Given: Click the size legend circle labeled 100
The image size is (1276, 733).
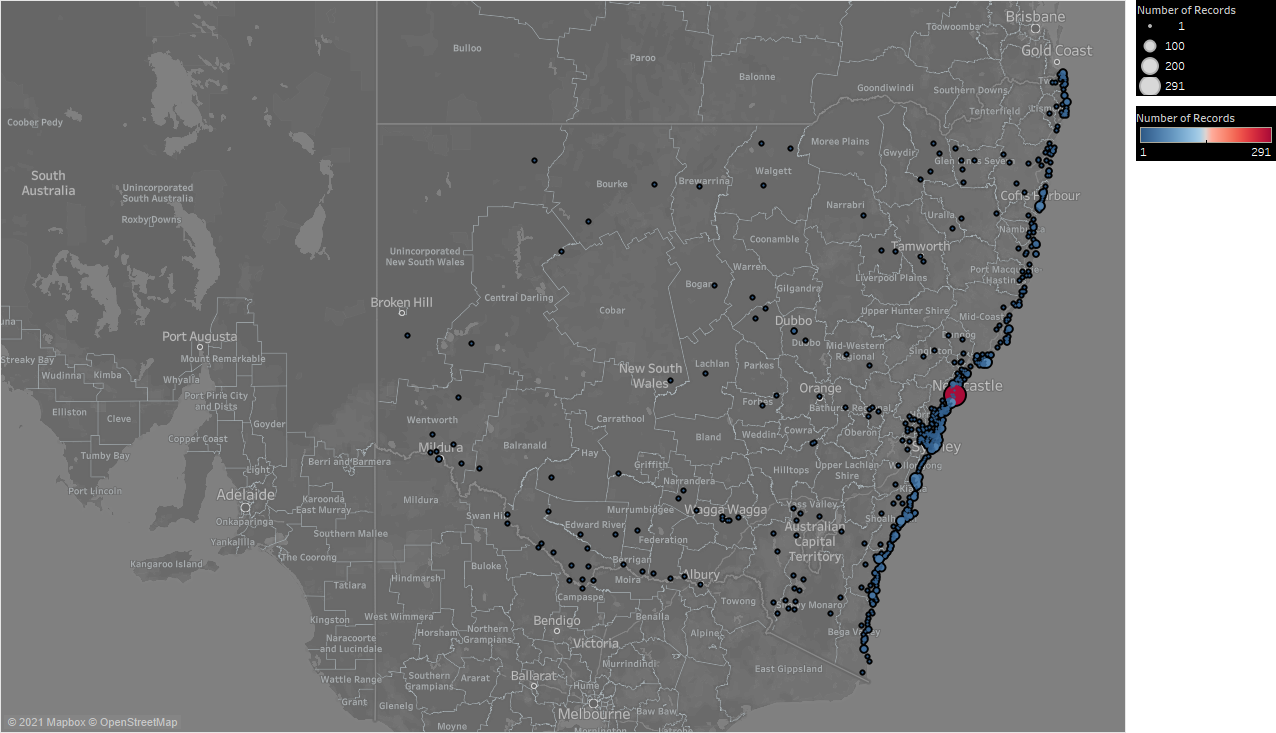Looking at the screenshot, I should pos(1150,46).
